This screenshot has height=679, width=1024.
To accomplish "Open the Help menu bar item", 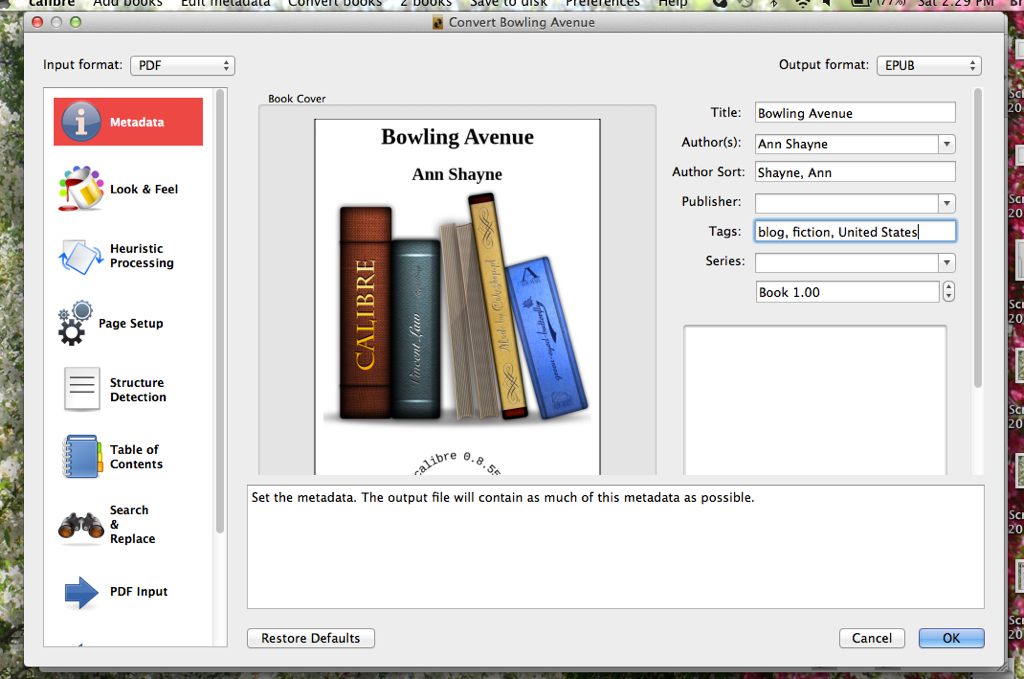I will [x=673, y=3].
